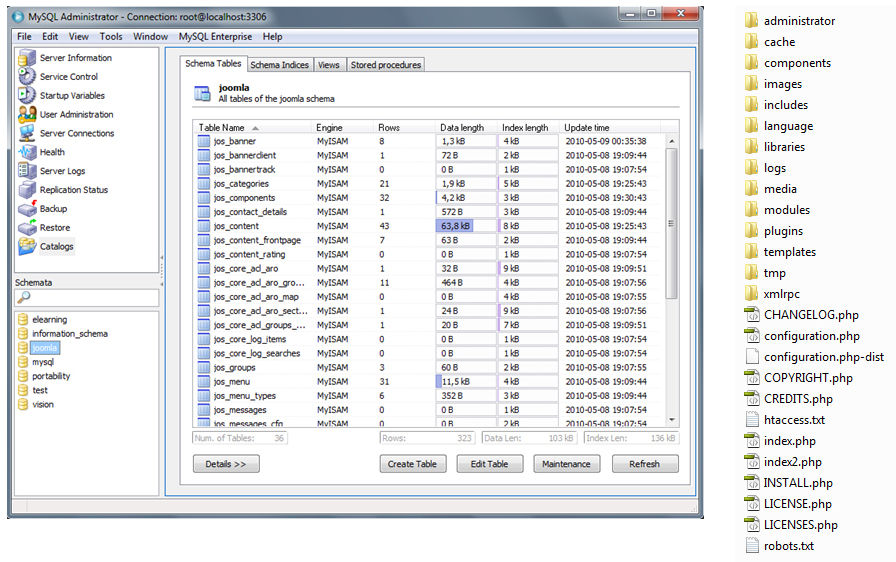Click the configuration.php file icon

(x=751, y=336)
